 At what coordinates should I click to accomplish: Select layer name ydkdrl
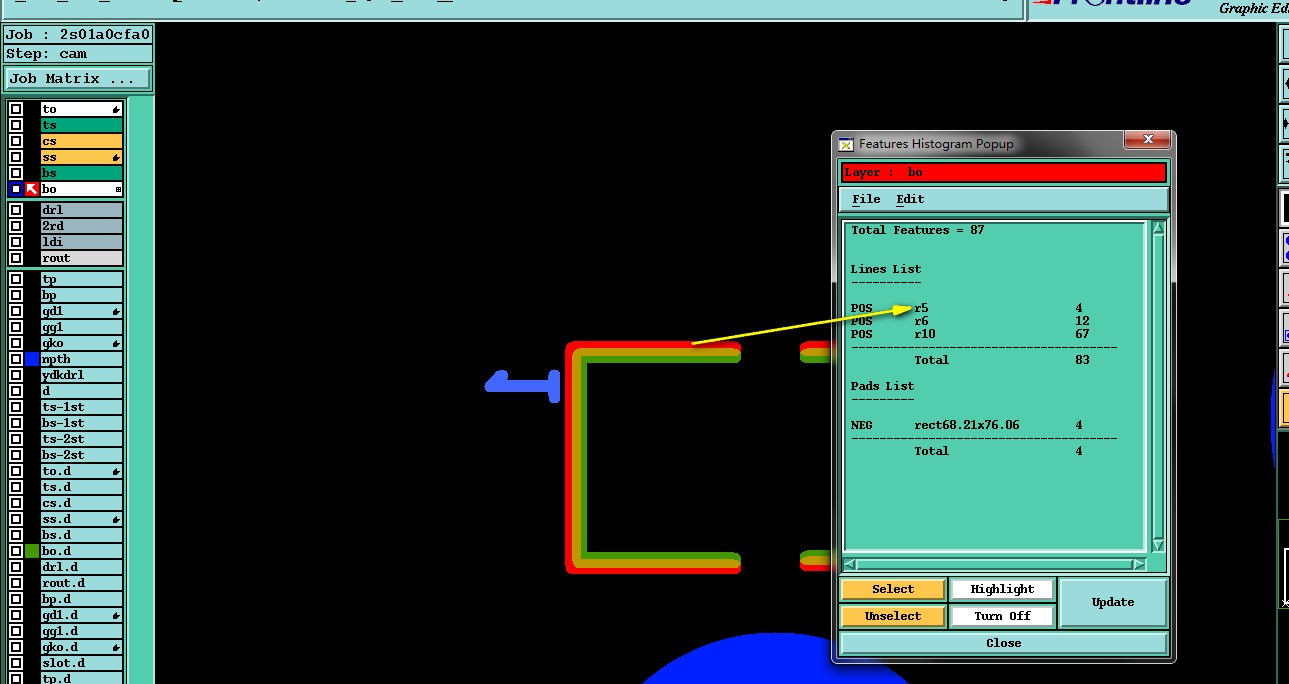81,375
